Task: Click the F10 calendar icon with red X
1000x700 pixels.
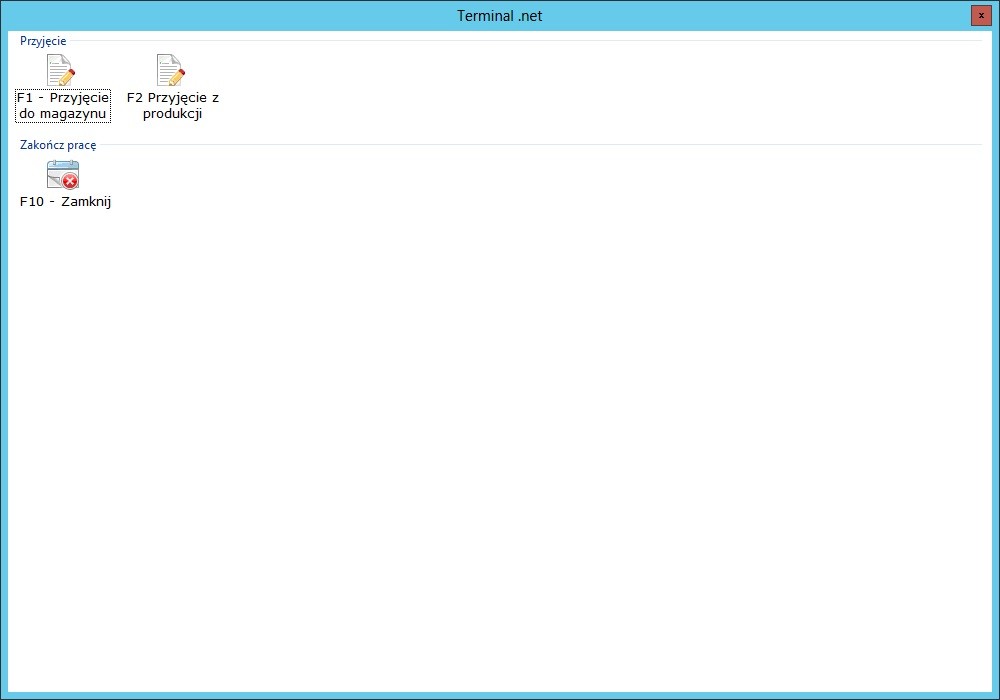Action: click(62, 175)
